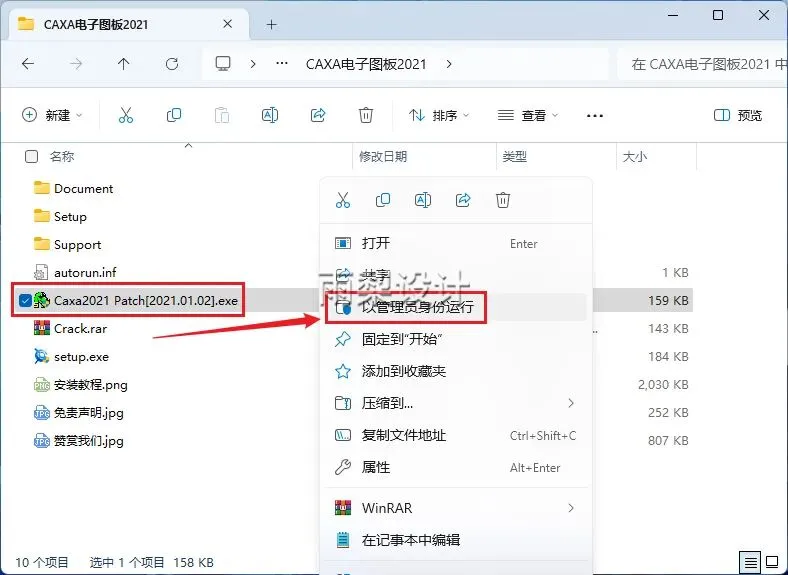
Task: Click the Delete trash icon in the toolbar
Action: (x=366, y=116)
